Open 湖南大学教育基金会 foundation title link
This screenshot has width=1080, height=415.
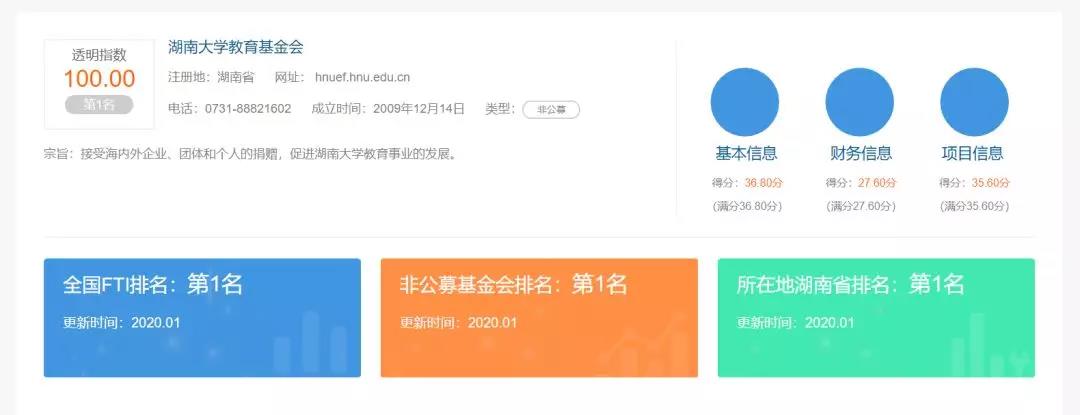point(236,47)
